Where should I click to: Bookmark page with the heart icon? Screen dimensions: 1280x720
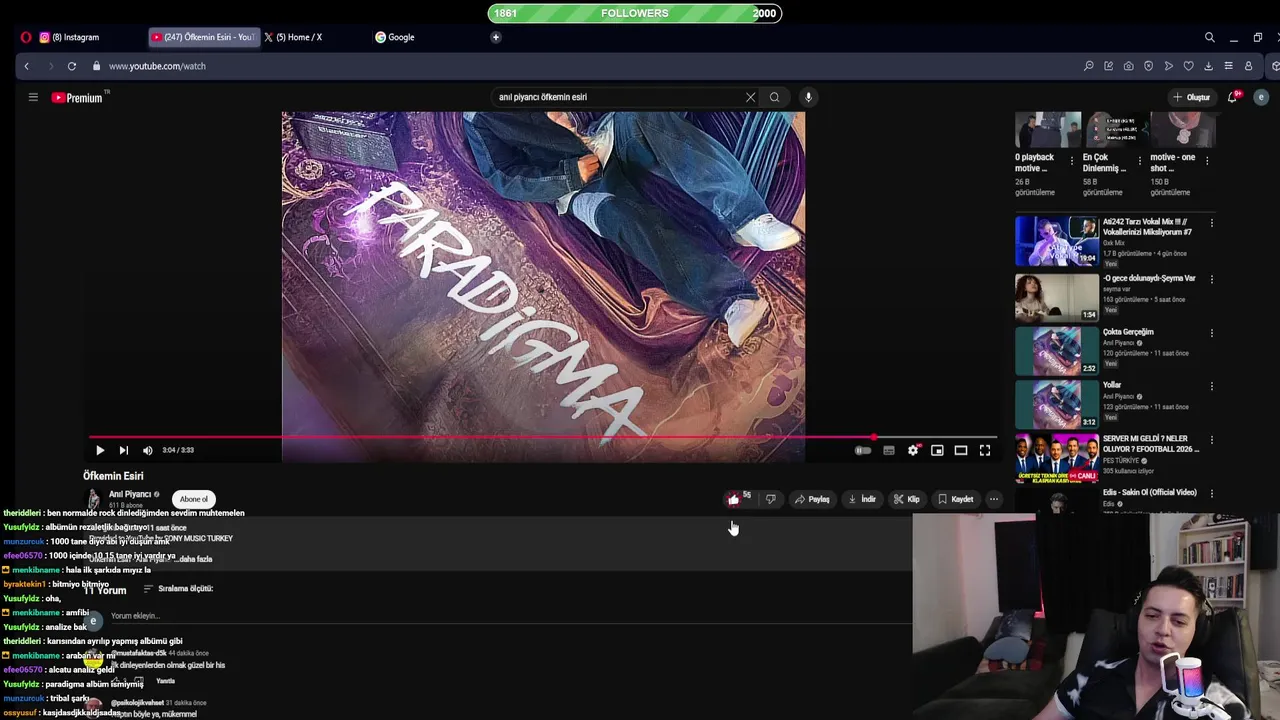[1189, 66]
